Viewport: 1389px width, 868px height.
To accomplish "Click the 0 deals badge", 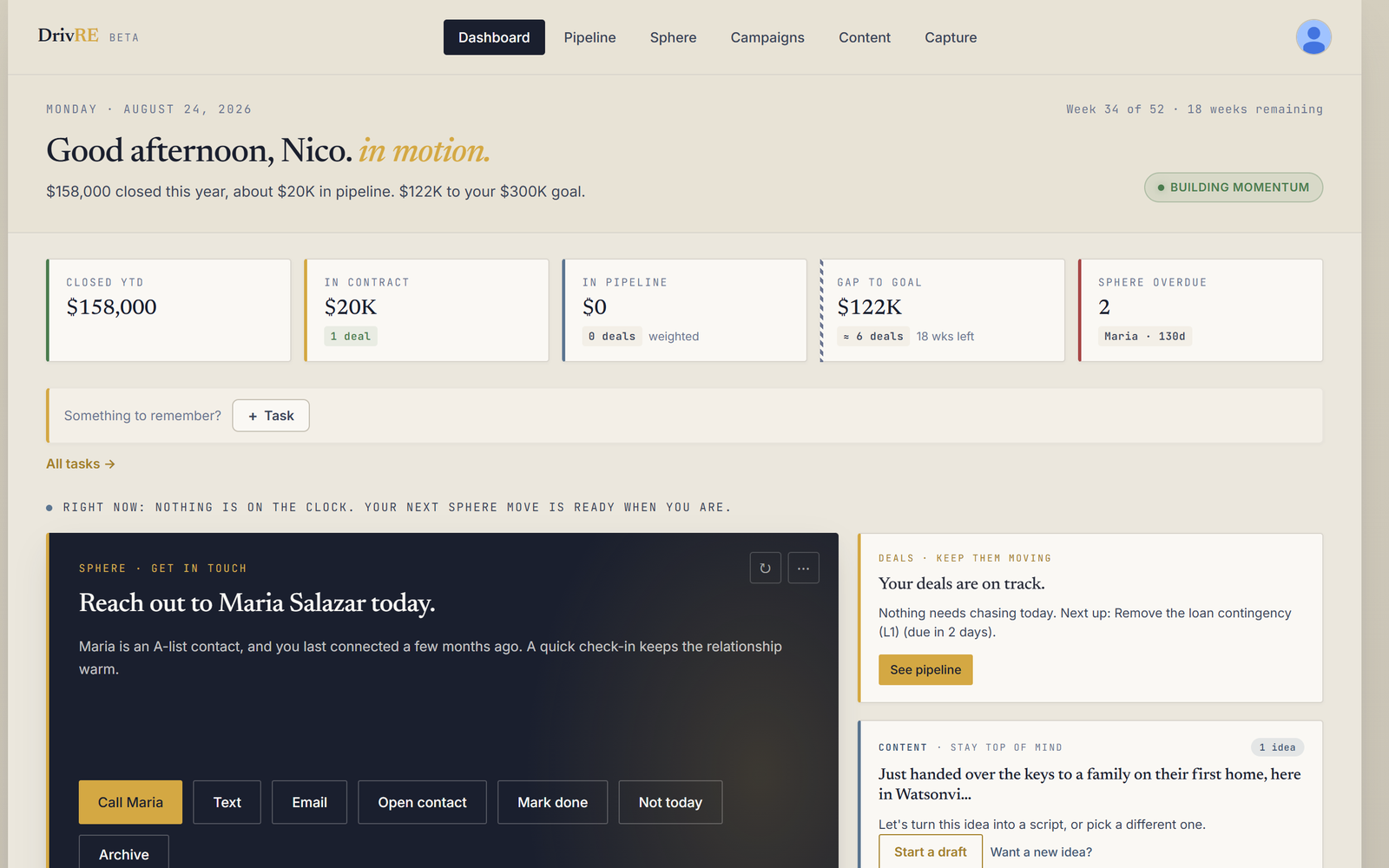I will point(612,337).
